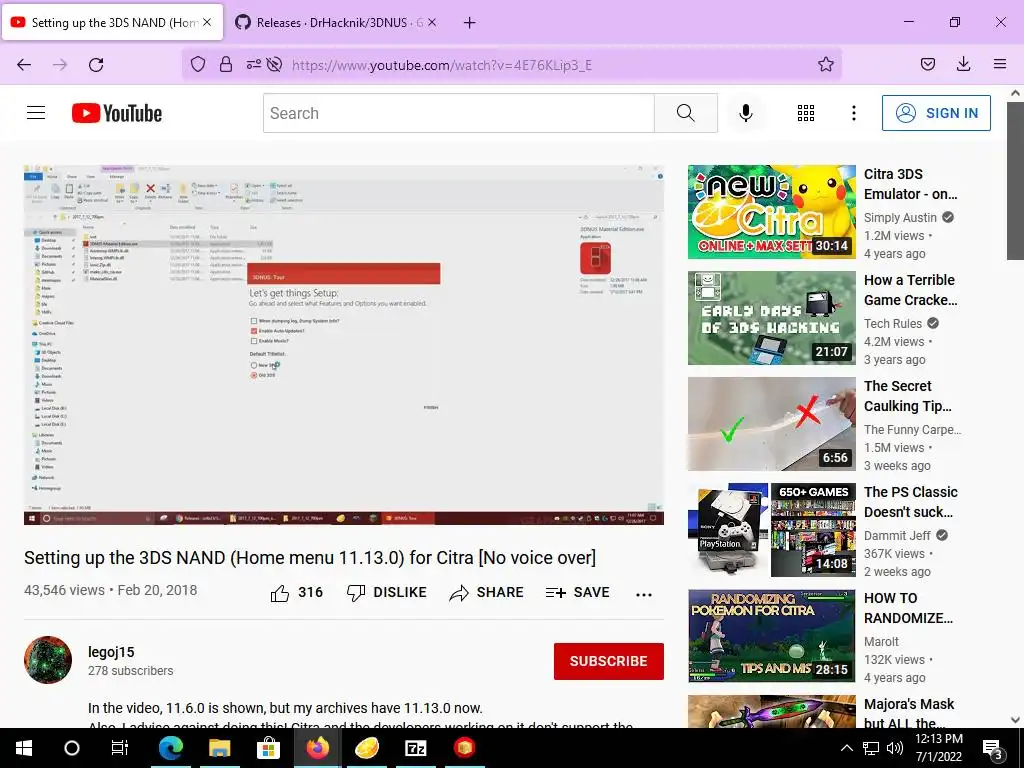The height and width of the screenshot is (768, 1024).
Task: Type in the YouTube Search field
Action: click(x=458, y=113)
